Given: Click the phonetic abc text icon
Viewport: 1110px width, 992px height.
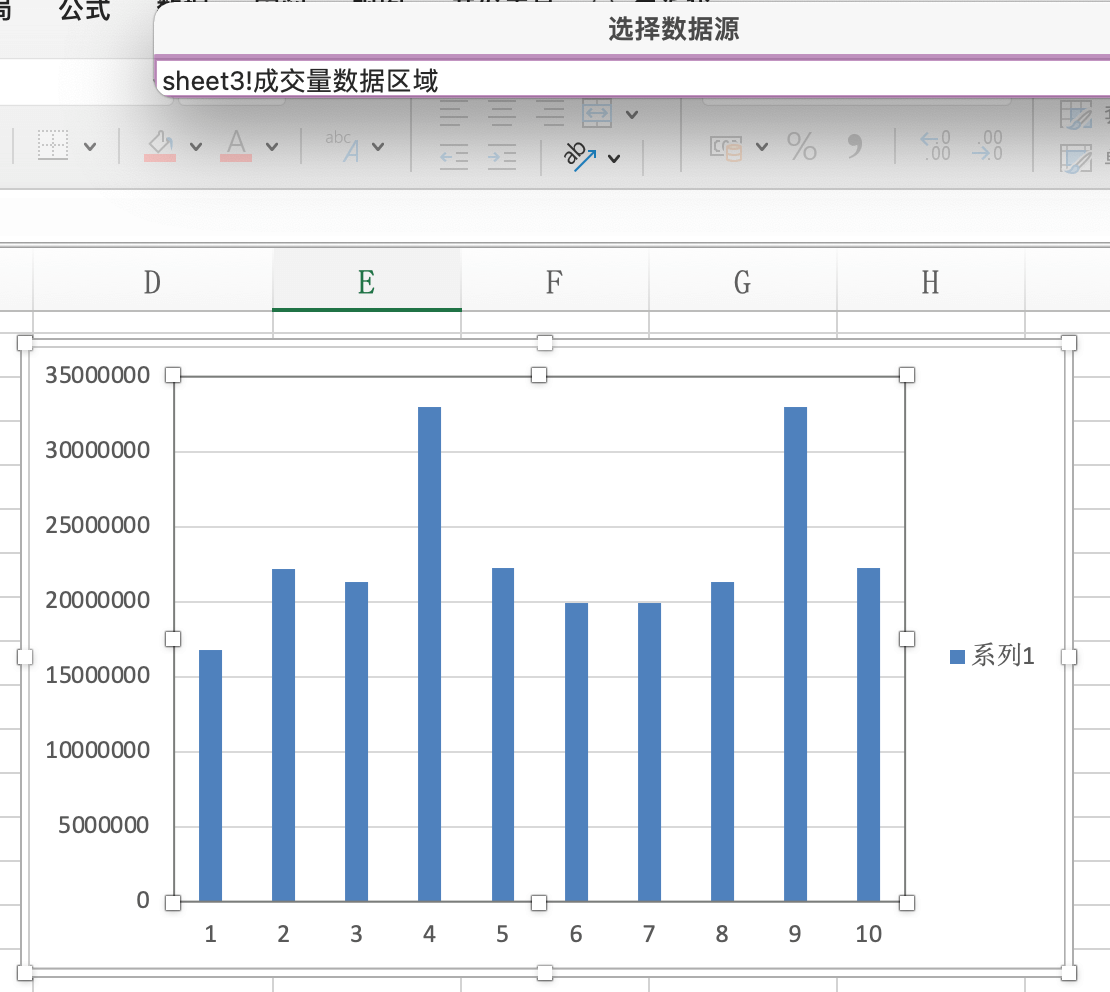Looking at the screenshot, I should pyautogui.click(x=343, y=146).
